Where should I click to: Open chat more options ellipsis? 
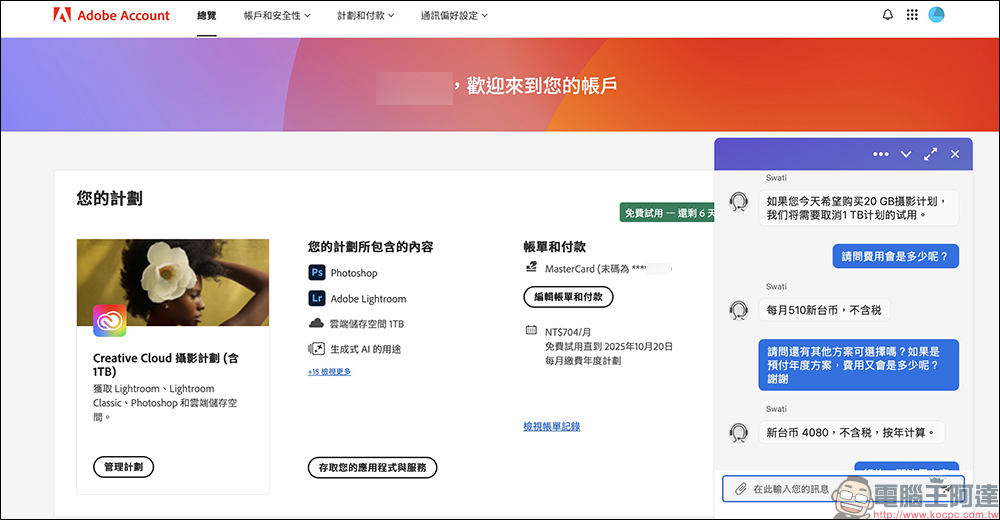coord(880,154)
